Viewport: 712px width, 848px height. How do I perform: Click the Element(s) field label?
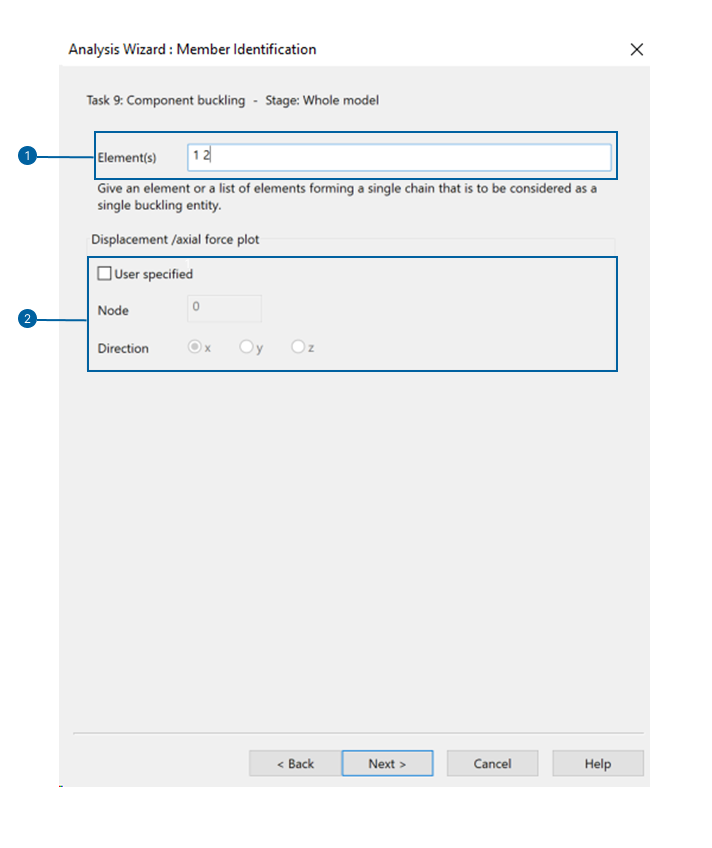click(127, 157)
